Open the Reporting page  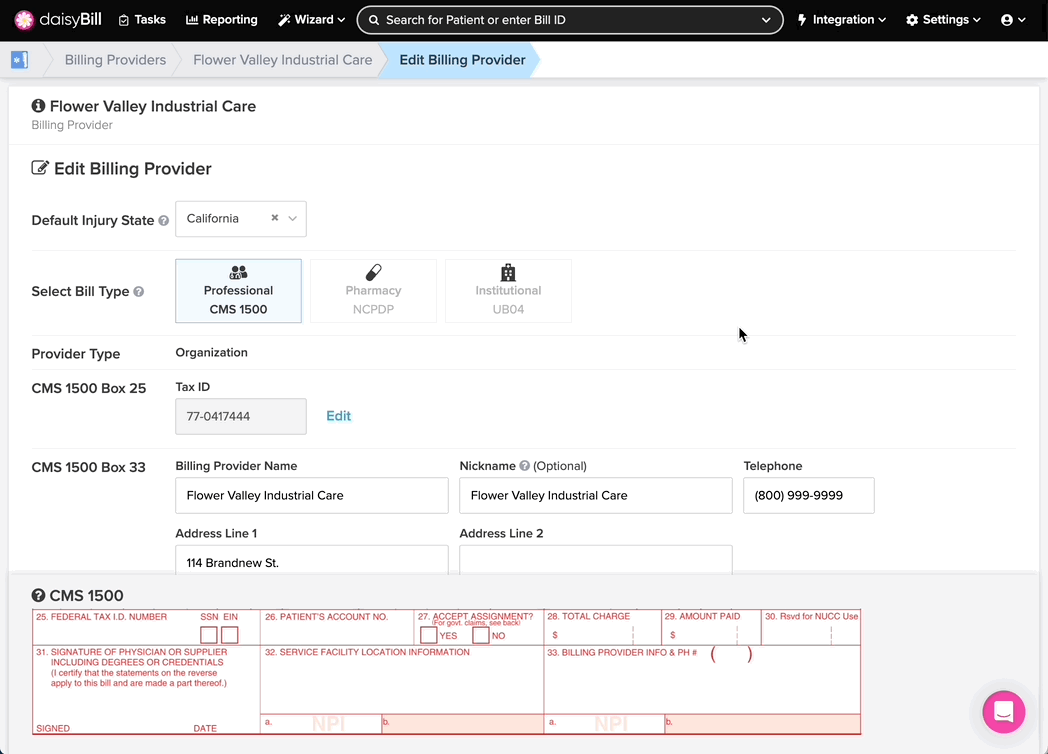pos(221,20)
